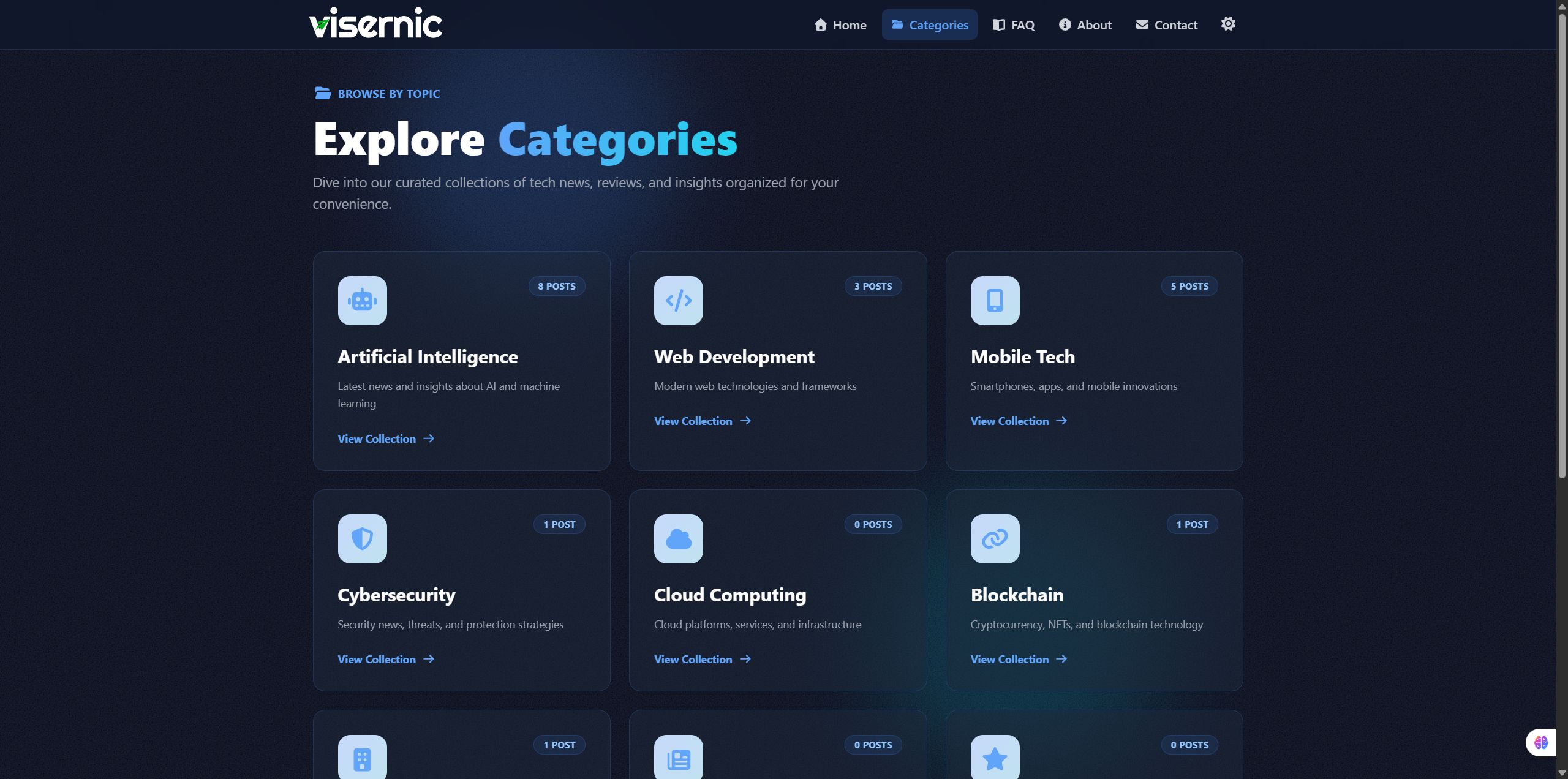Click the robot icon for Artificial Intelligence

362,300
